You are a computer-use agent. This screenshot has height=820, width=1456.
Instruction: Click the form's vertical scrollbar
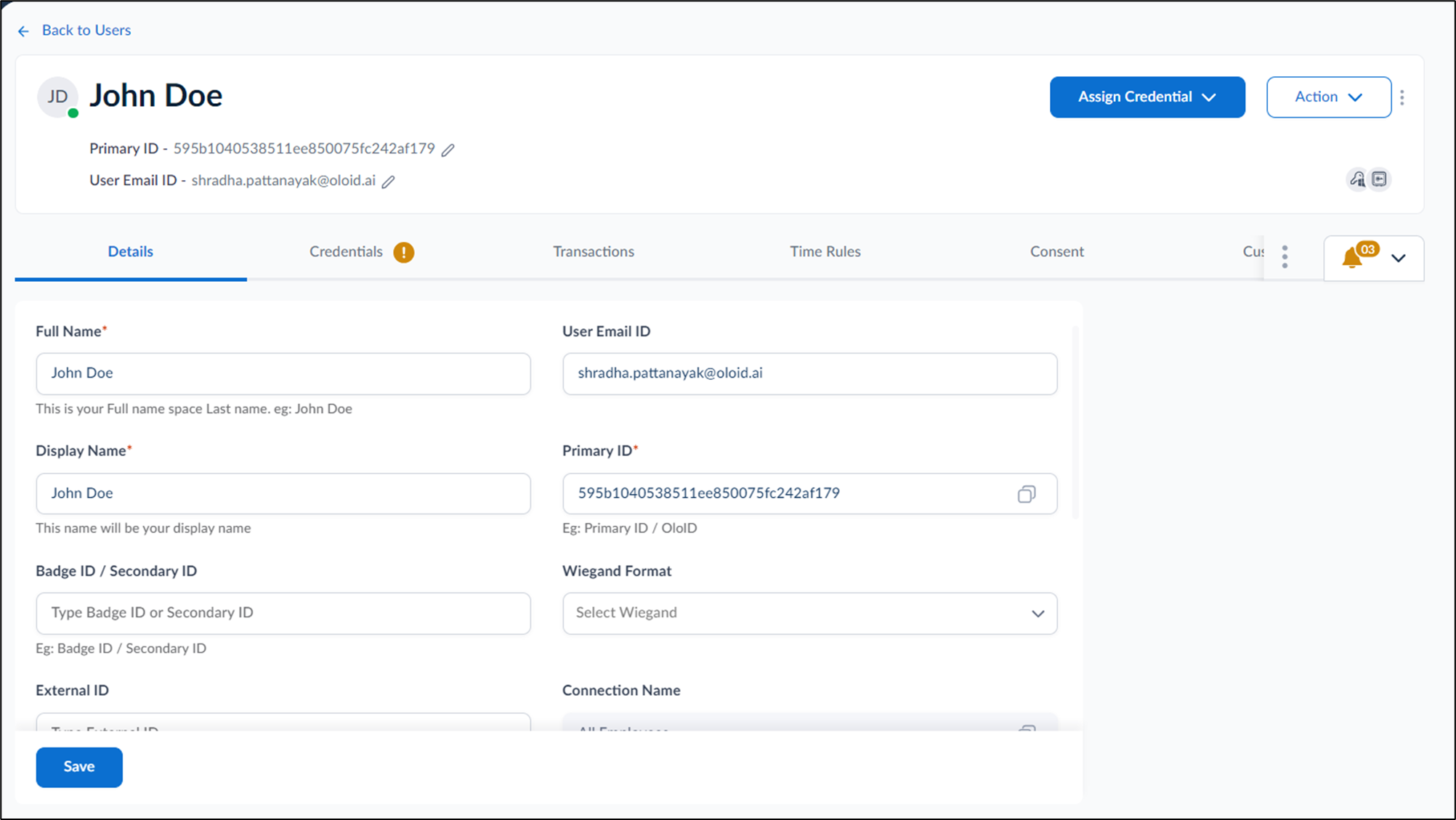click(1075, 421)
